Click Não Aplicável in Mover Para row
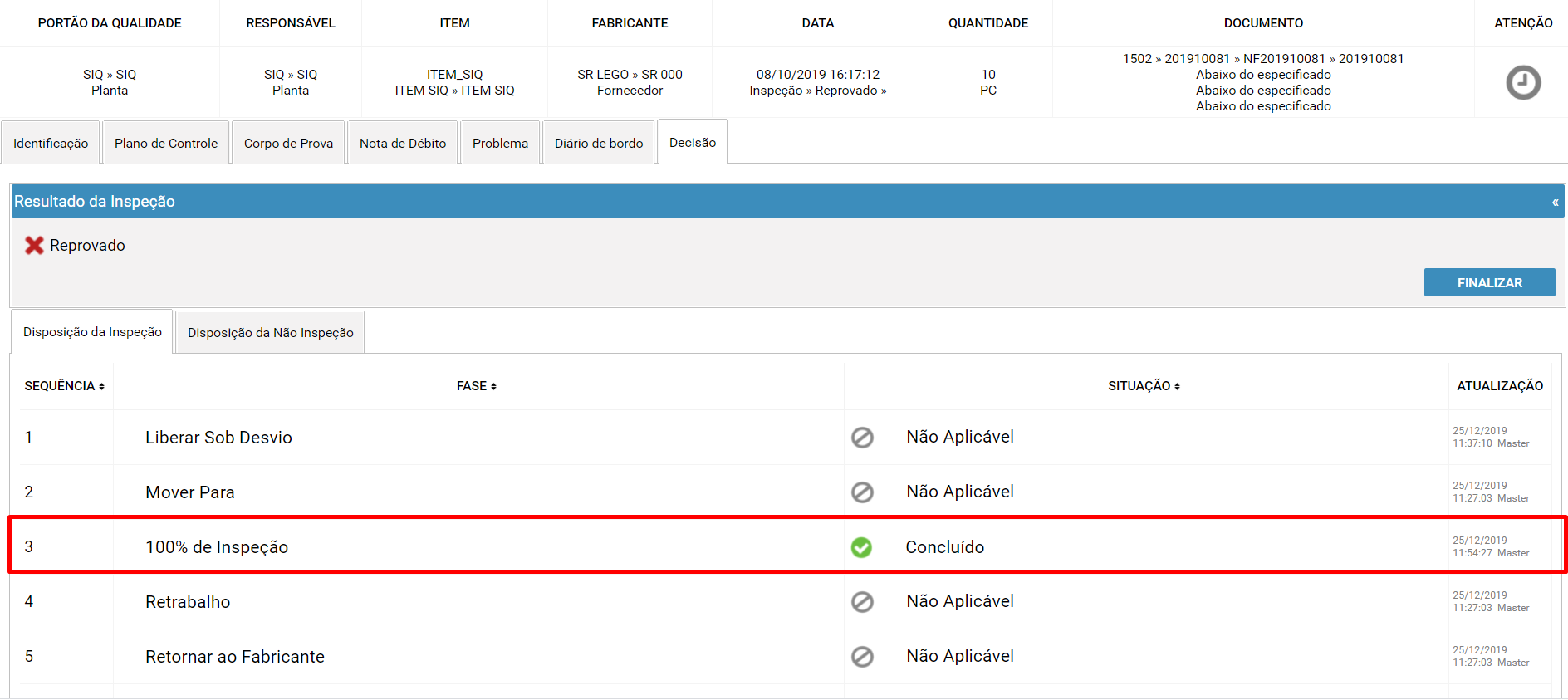Image resolution: width=1568 pixels, height=700 pixels. pos(960,492)
